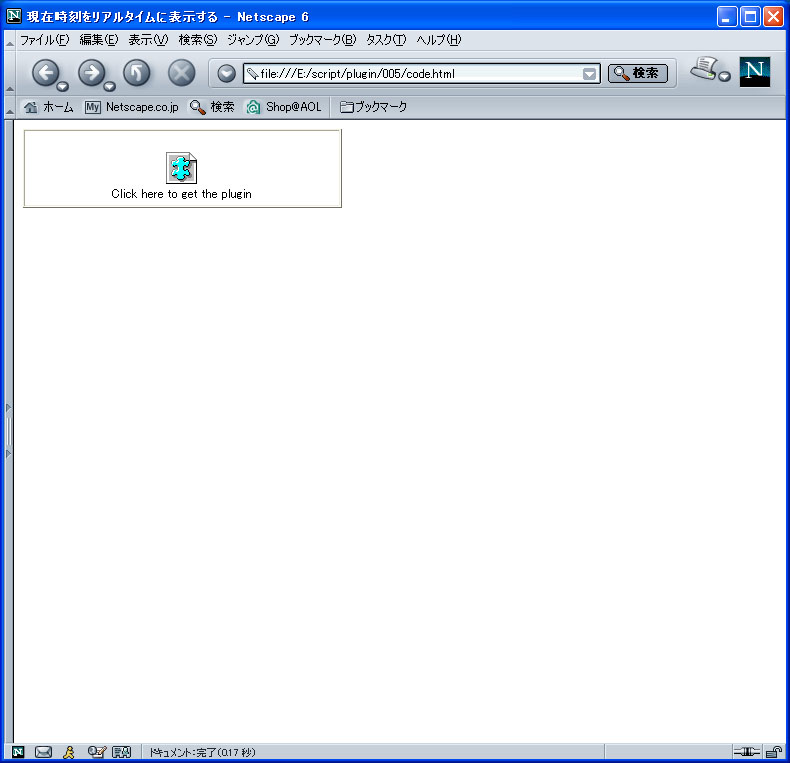This screenshot has width=790, height=763.
Task: Open the 表示(V) menu
Action: tap(148, 40)
